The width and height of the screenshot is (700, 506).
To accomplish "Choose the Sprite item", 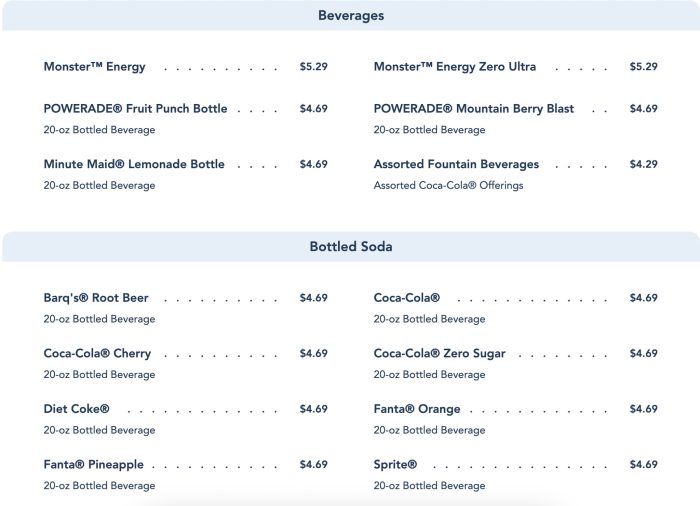I will [395, 465].
